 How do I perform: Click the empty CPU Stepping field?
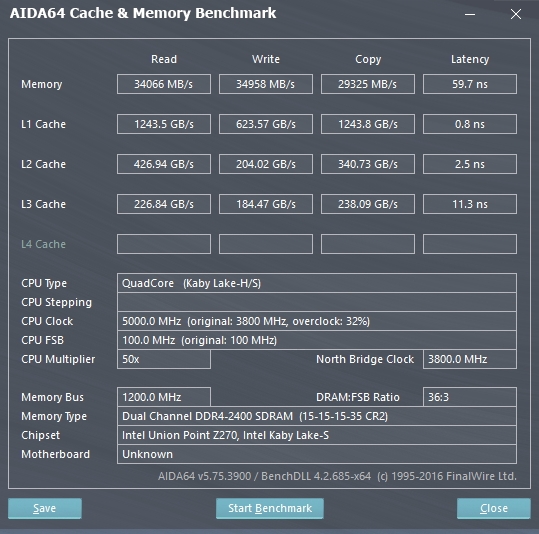[317, 302]
